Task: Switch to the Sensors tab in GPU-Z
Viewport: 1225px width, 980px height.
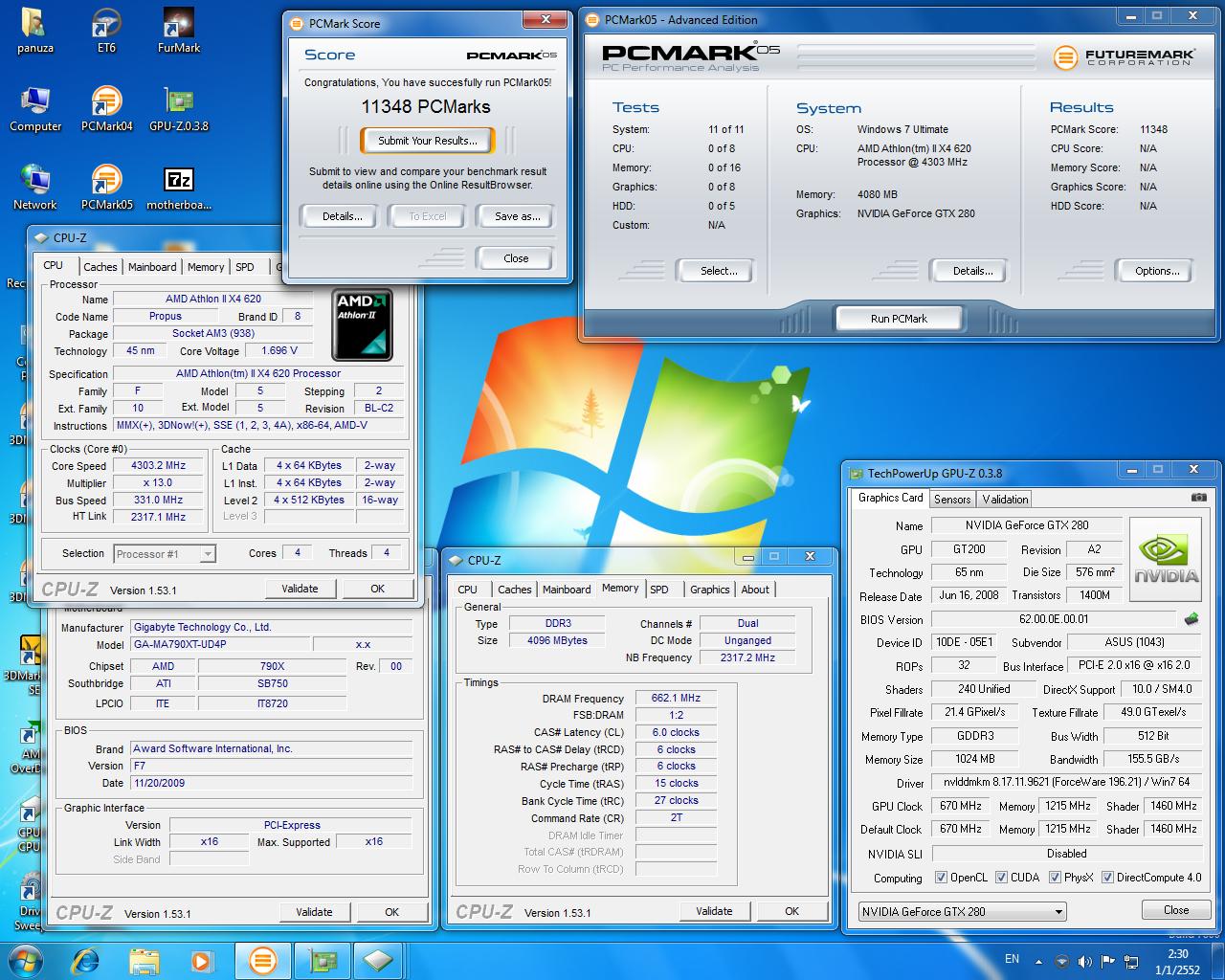Action: [x=952, y=499]
